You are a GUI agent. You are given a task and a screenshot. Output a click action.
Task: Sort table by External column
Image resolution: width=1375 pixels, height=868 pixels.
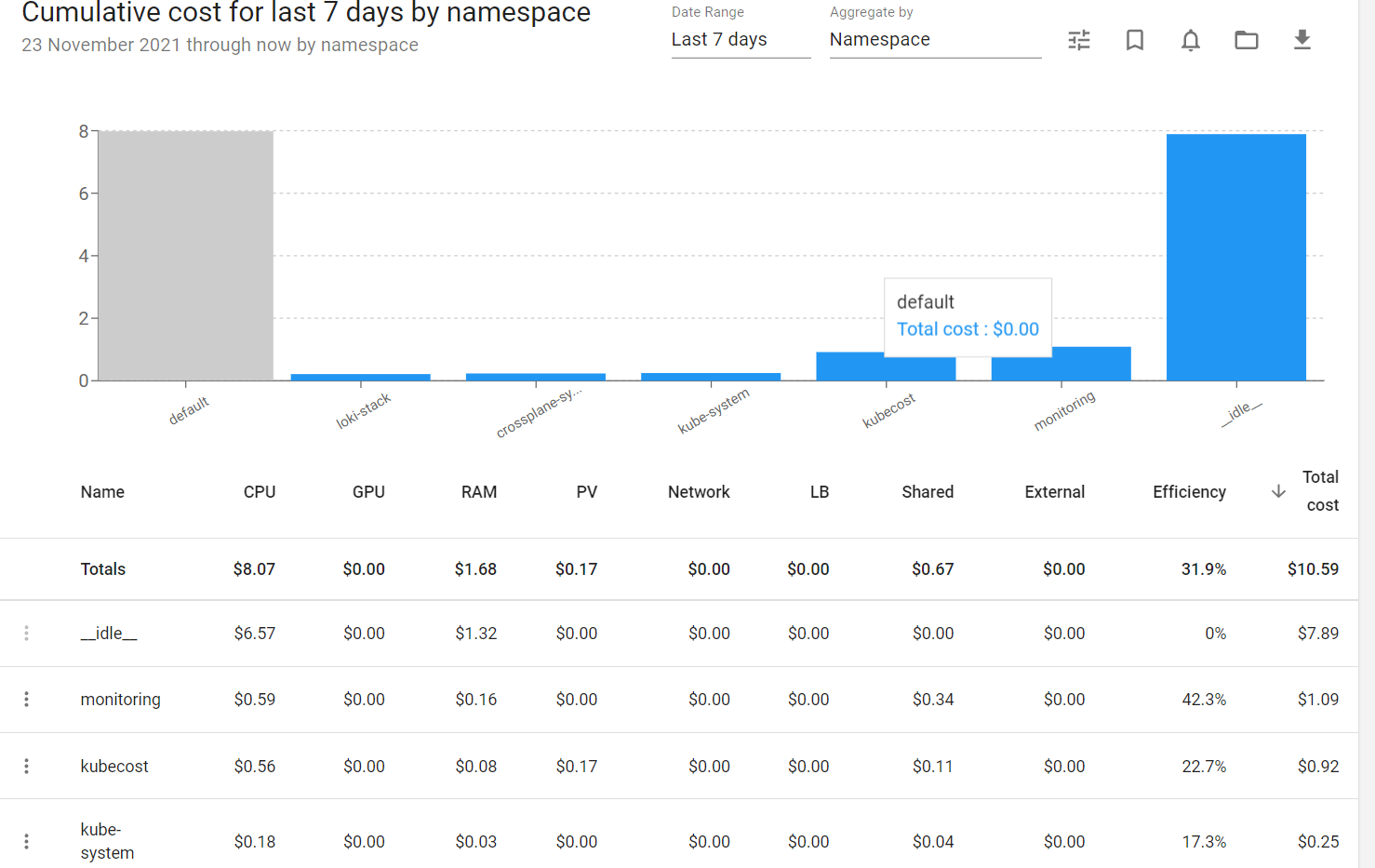1055,492
